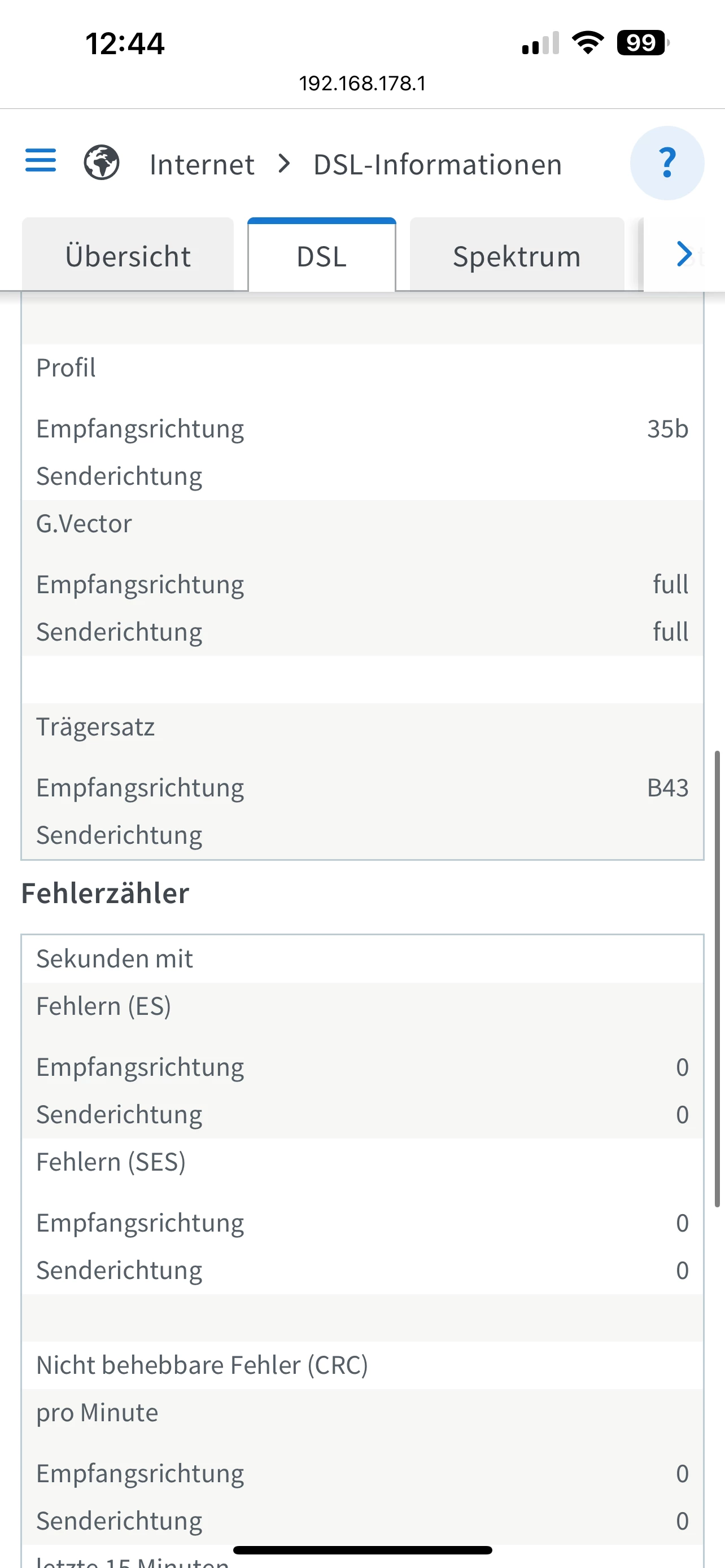Viewport: 725px width, 1568px height.
Task: Open the hamburger navigation menu
Action: [41, 161]
